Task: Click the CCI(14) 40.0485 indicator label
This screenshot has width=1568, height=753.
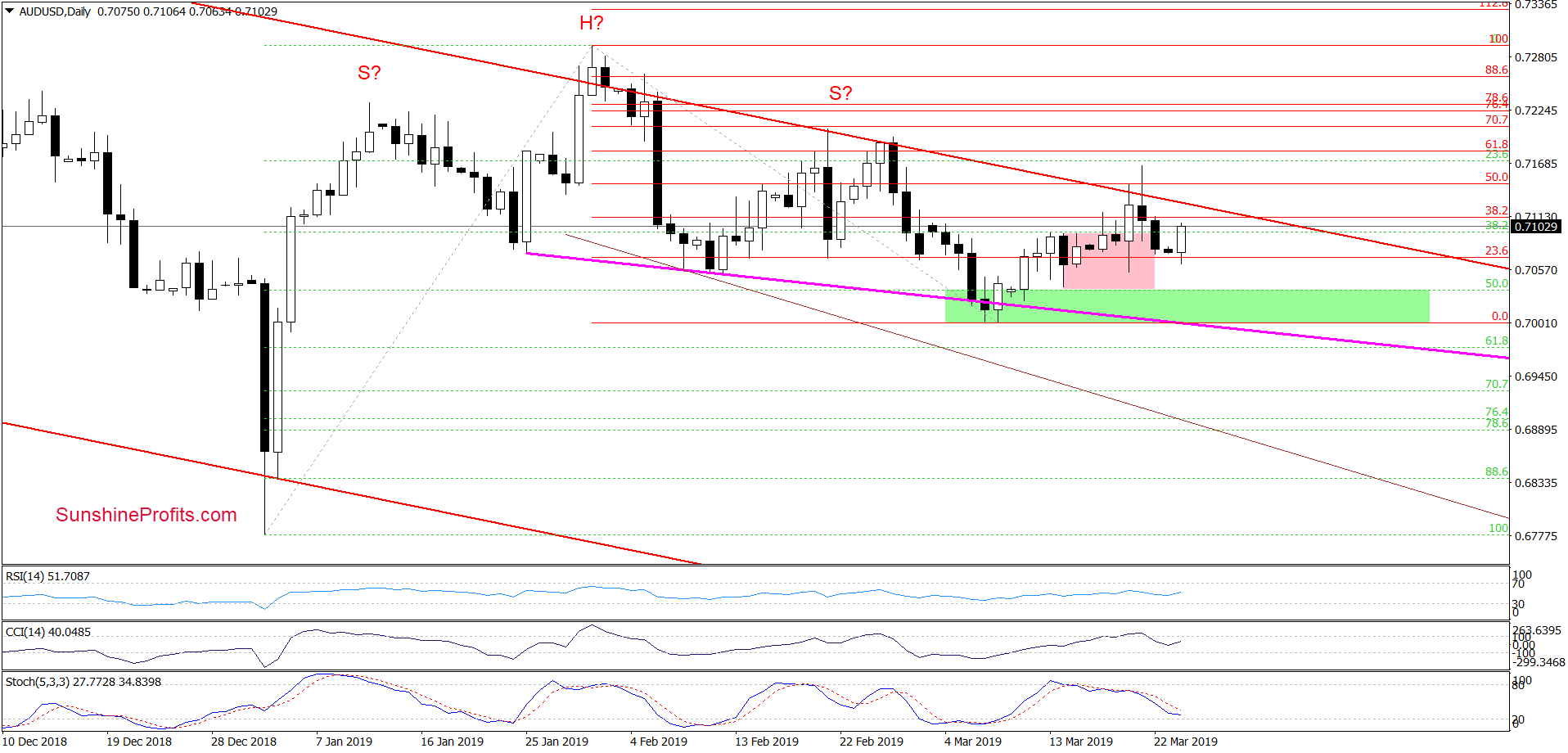Action: point(48,632)
